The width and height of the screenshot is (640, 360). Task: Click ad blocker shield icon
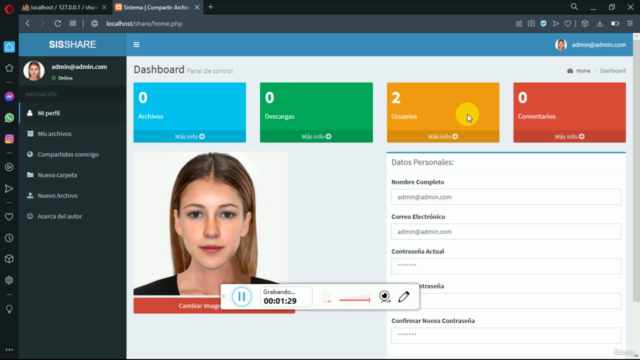[543, 24]
